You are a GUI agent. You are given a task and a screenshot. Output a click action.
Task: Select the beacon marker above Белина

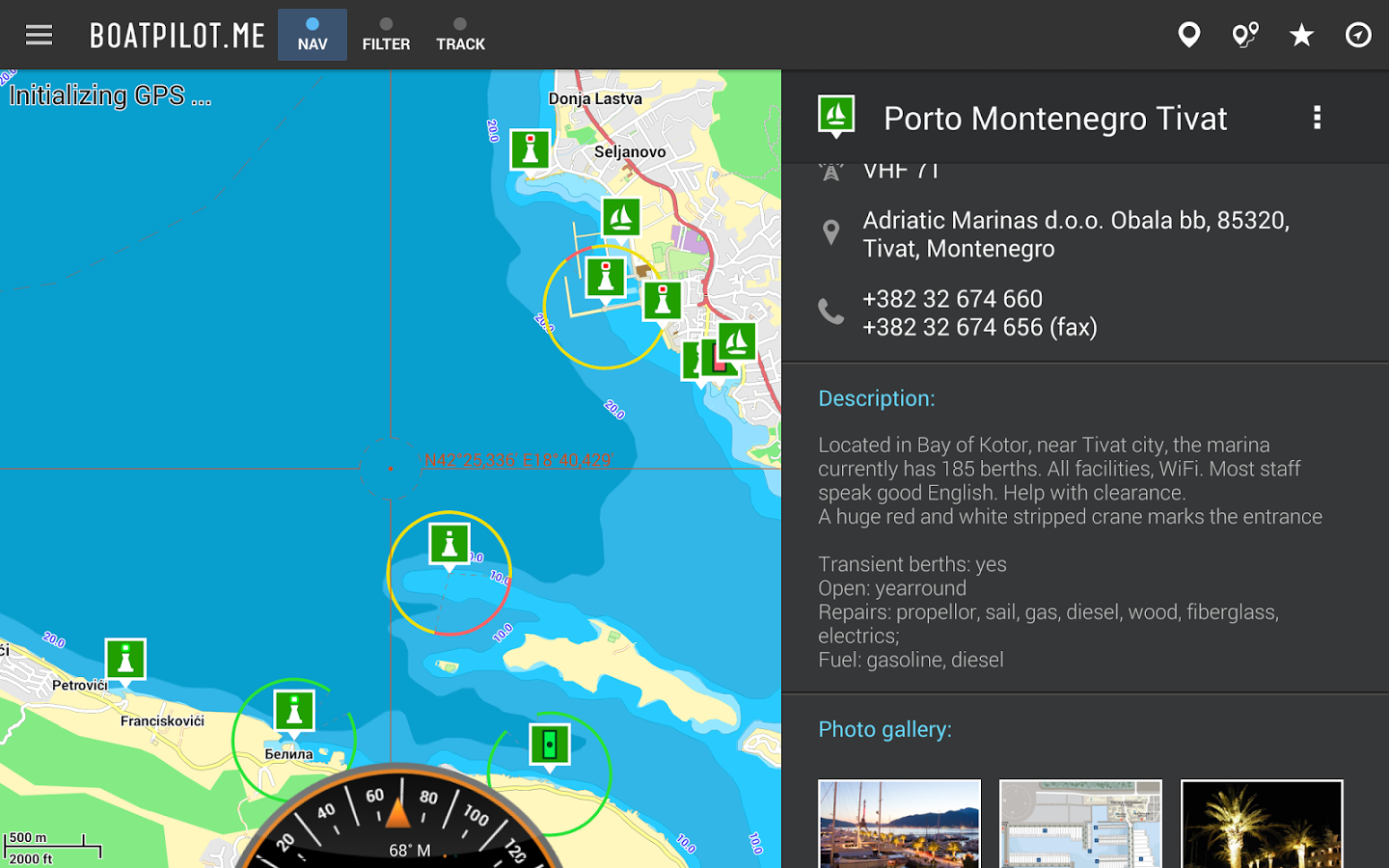click(x=294, y=713)
